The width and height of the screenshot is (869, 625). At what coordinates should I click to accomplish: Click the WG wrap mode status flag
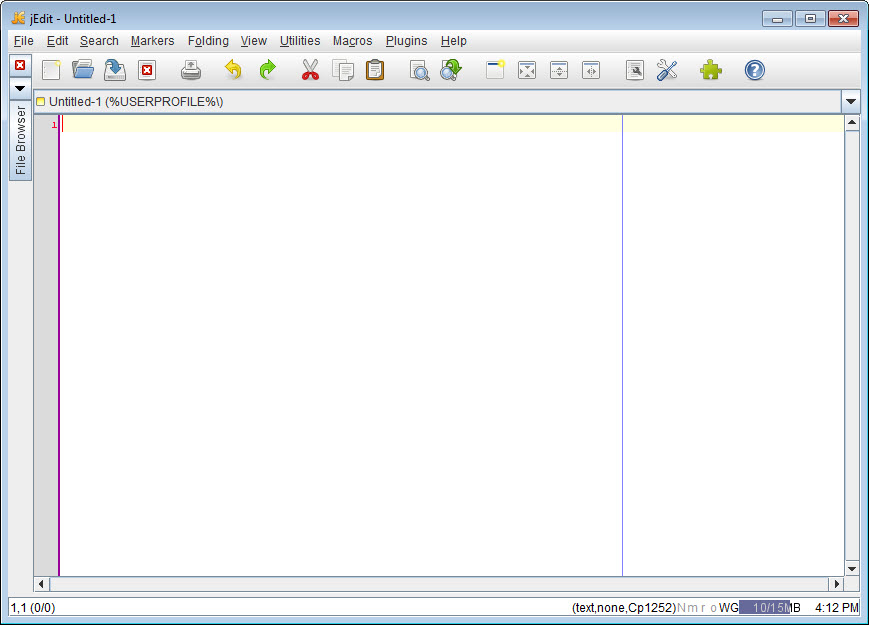728,607
